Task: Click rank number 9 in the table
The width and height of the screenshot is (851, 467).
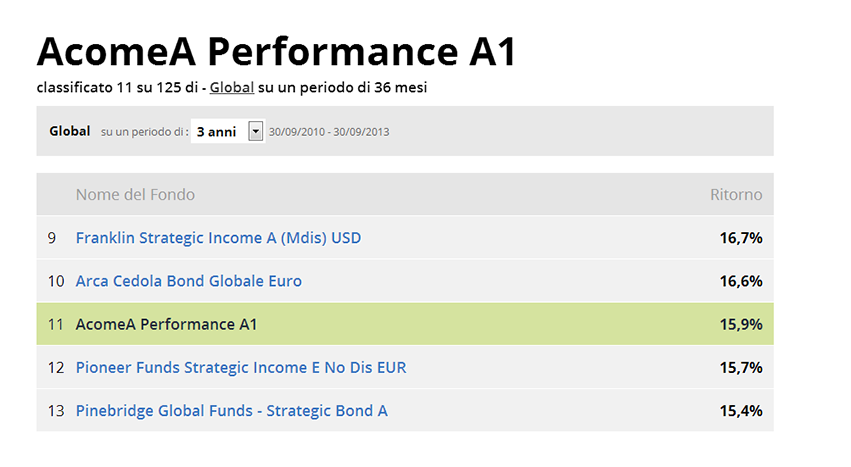Action: pyautogui.click(x=52, y=238)
